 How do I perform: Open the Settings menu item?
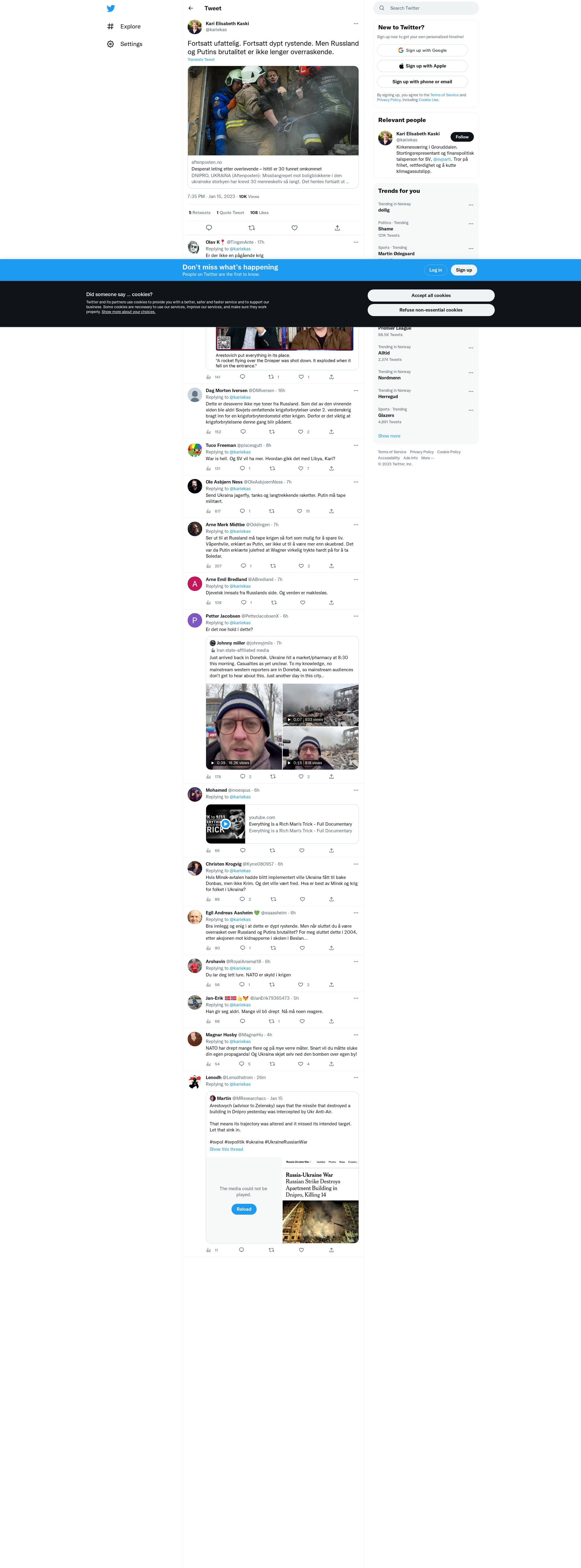[x=125, y=45]
